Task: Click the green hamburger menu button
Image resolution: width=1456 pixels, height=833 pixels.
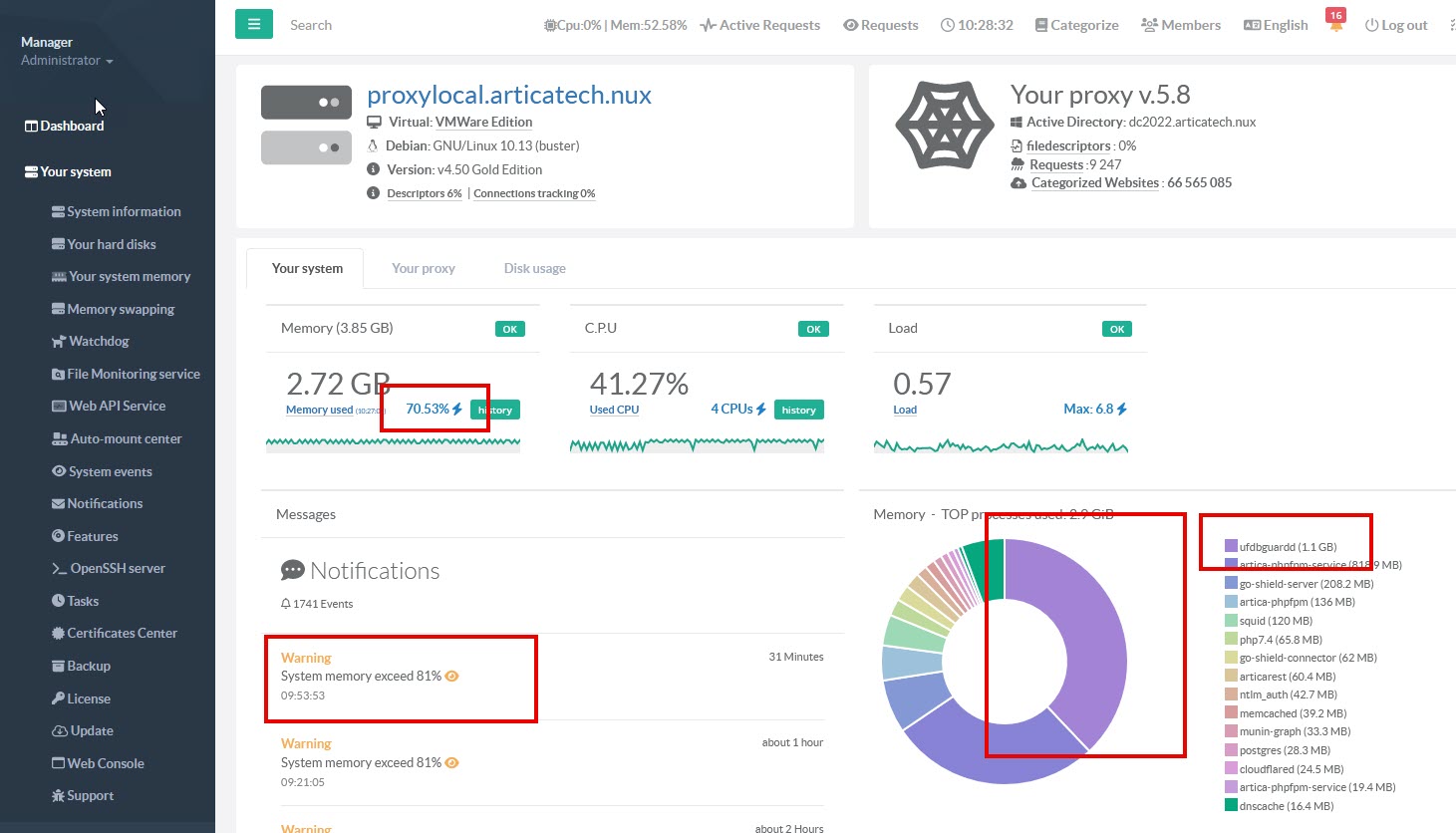Action: pos(254,24)
